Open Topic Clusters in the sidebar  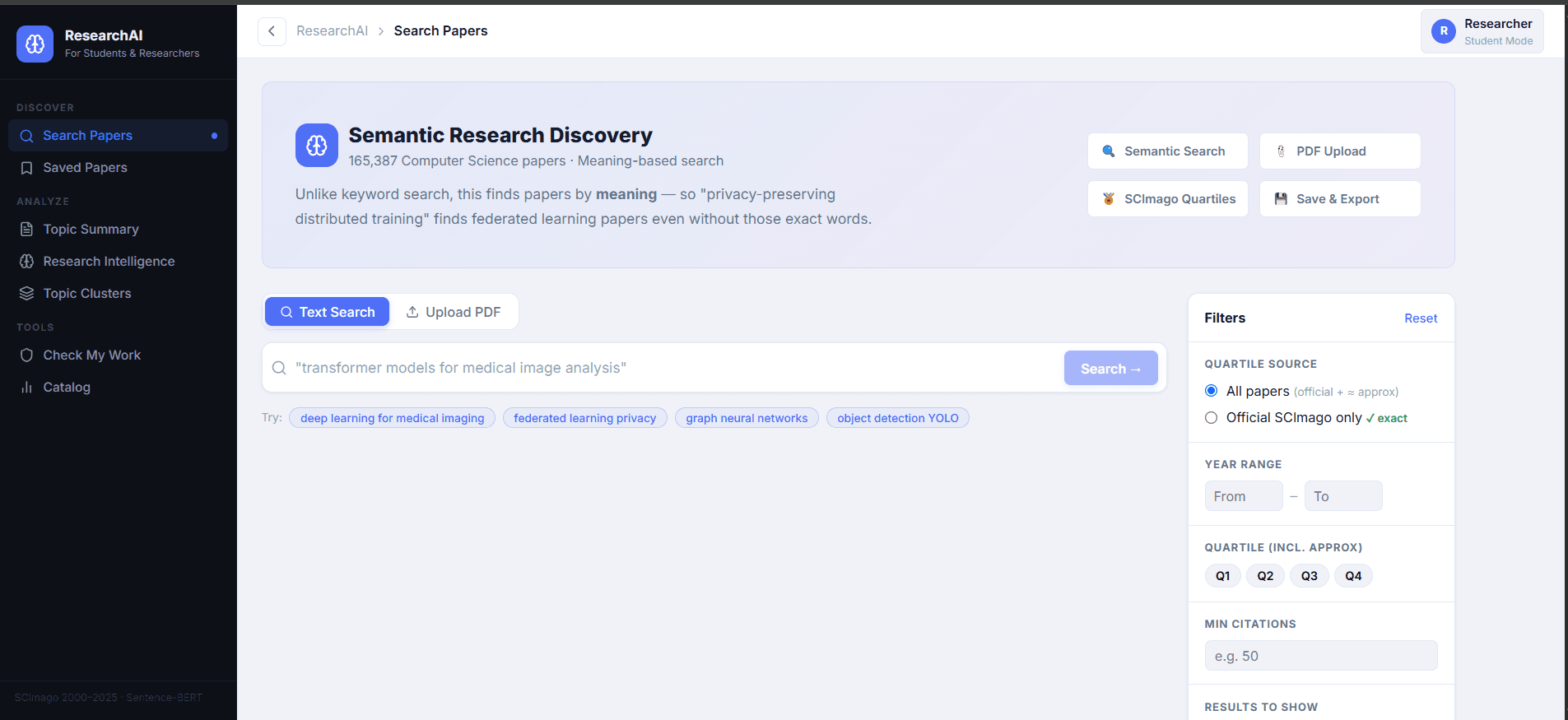coord(118,294)
